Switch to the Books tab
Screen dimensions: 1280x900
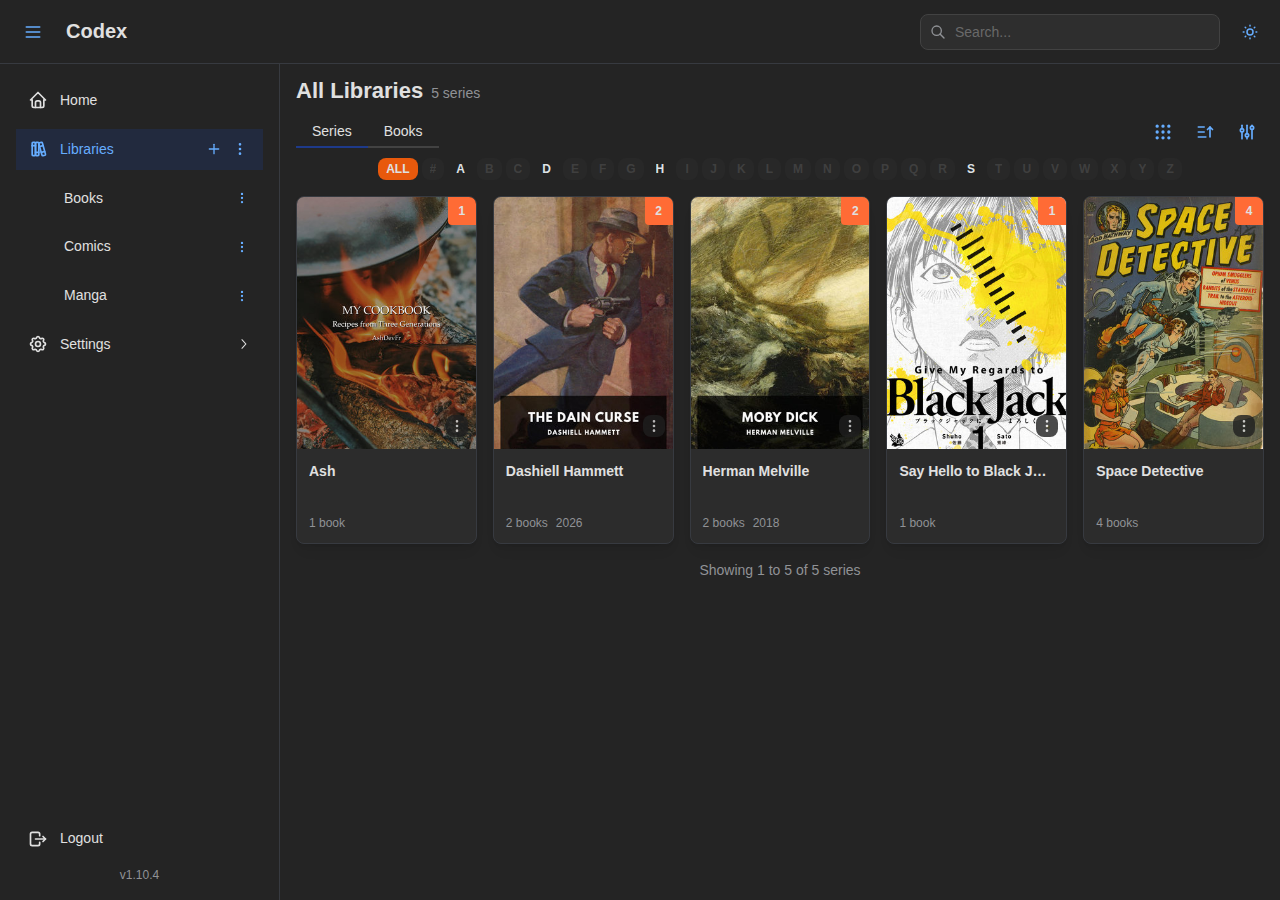coord(403,131)
